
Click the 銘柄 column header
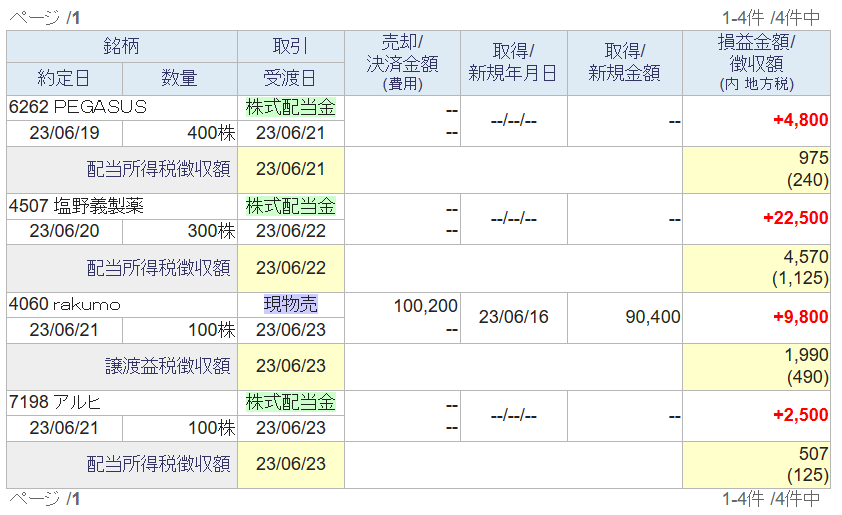point(121,46)
